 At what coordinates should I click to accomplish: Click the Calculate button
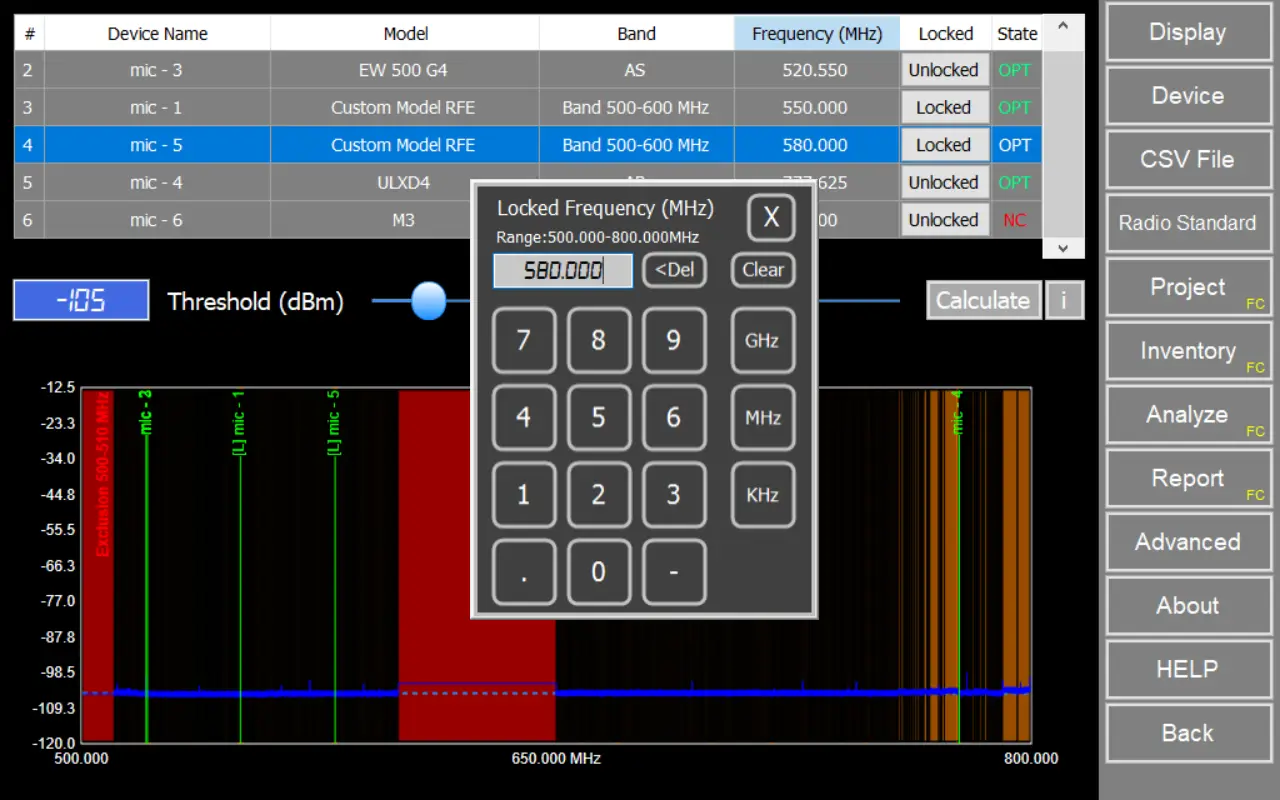tap(982, 300)
